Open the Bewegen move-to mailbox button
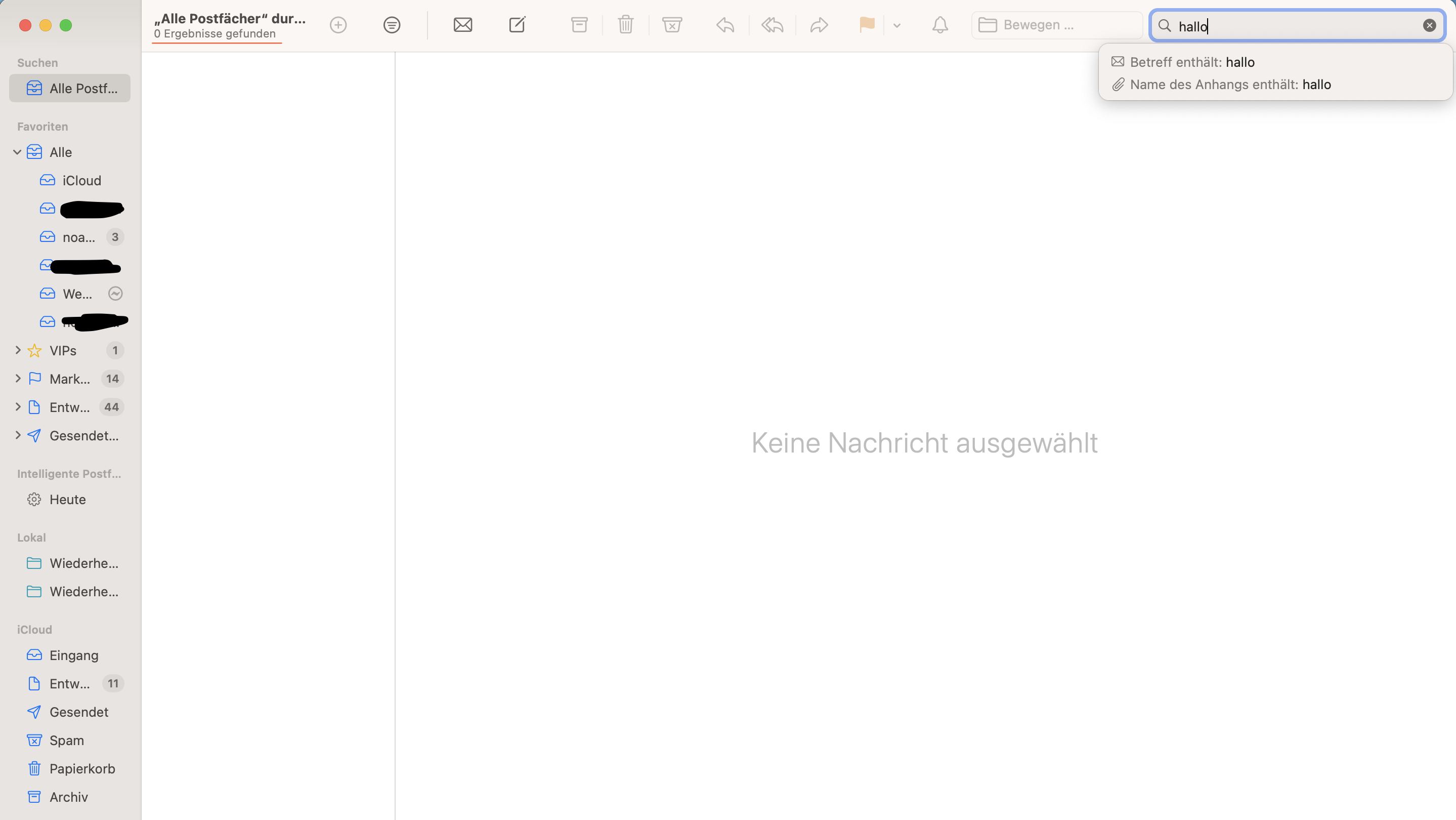 (1056, 25)
